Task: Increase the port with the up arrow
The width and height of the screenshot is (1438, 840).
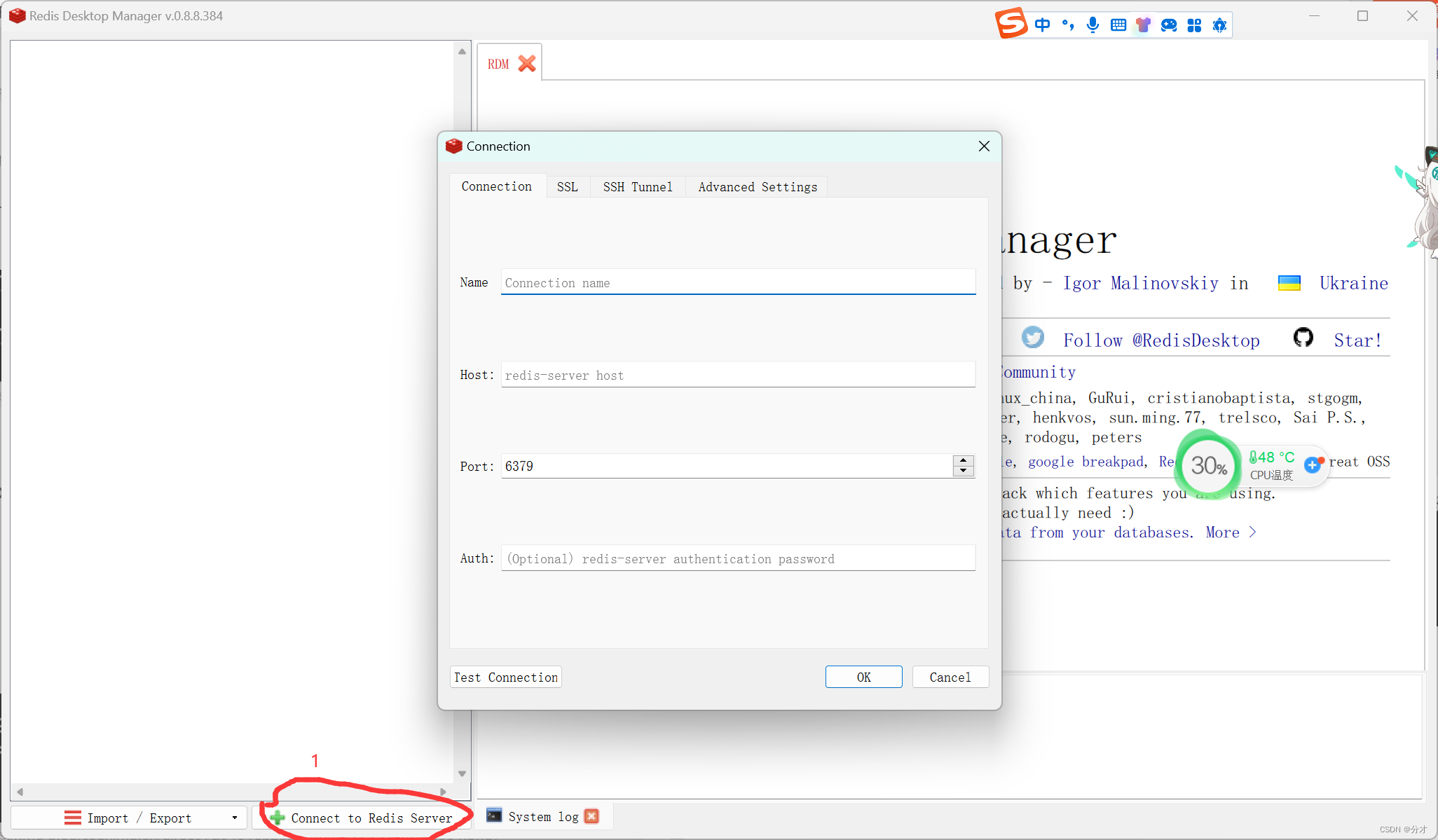Action: point(964,460)
